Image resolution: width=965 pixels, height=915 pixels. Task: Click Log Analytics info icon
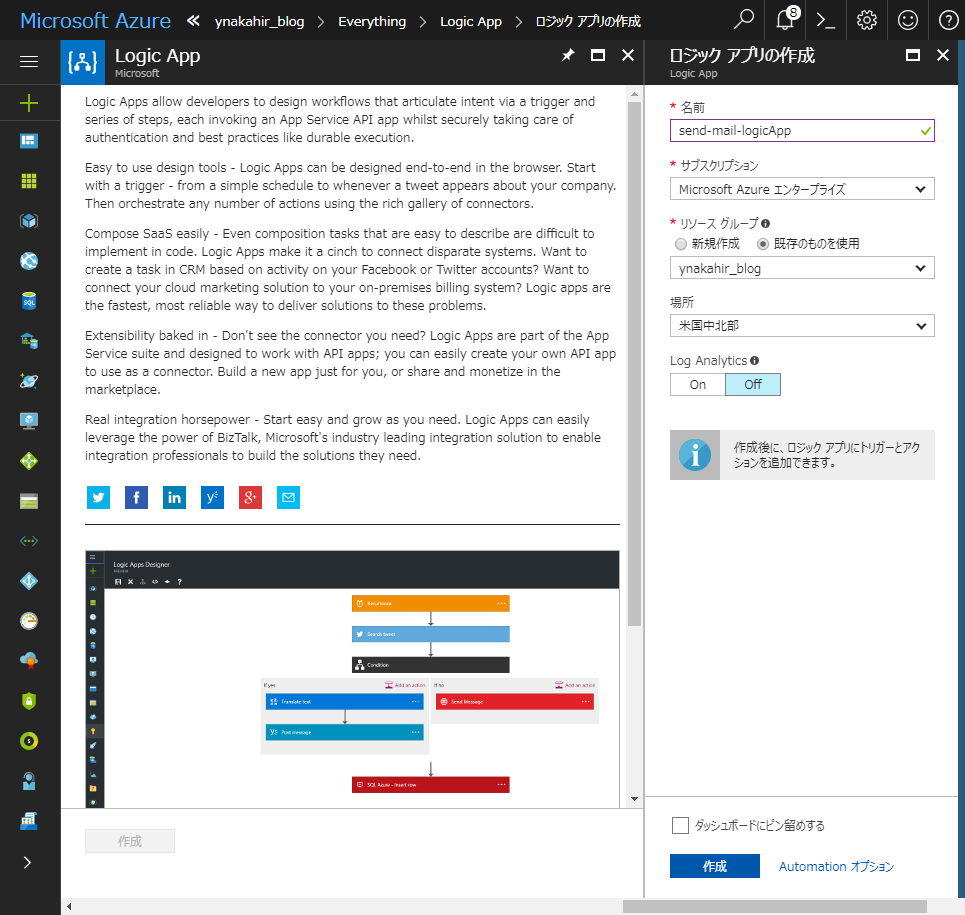point(755,361)
